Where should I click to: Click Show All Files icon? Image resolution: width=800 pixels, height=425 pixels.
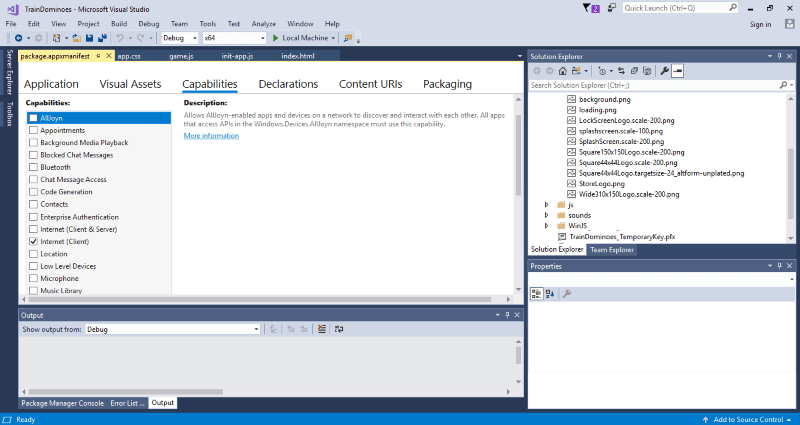(647, 71)
